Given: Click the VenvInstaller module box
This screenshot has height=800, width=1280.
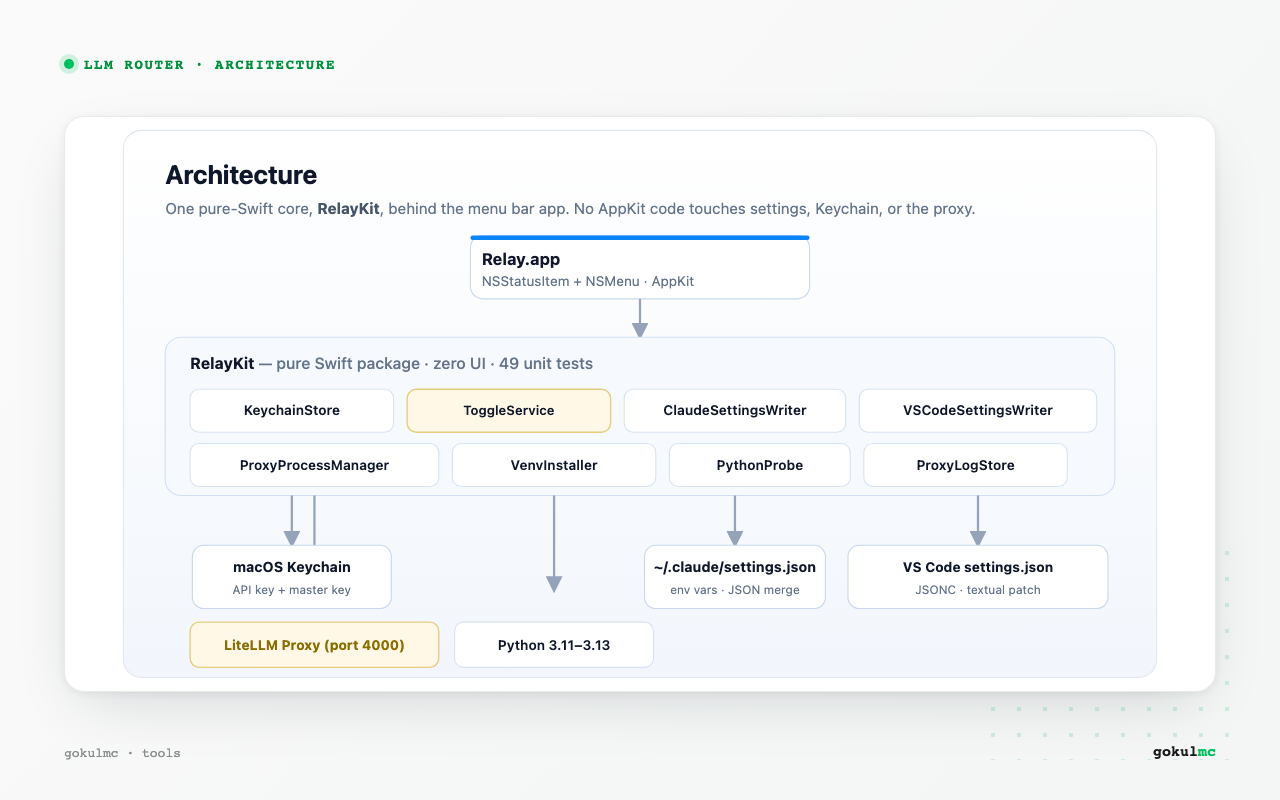Looking at the screenshot, I should pyautogui.click(x=554, y=465).
